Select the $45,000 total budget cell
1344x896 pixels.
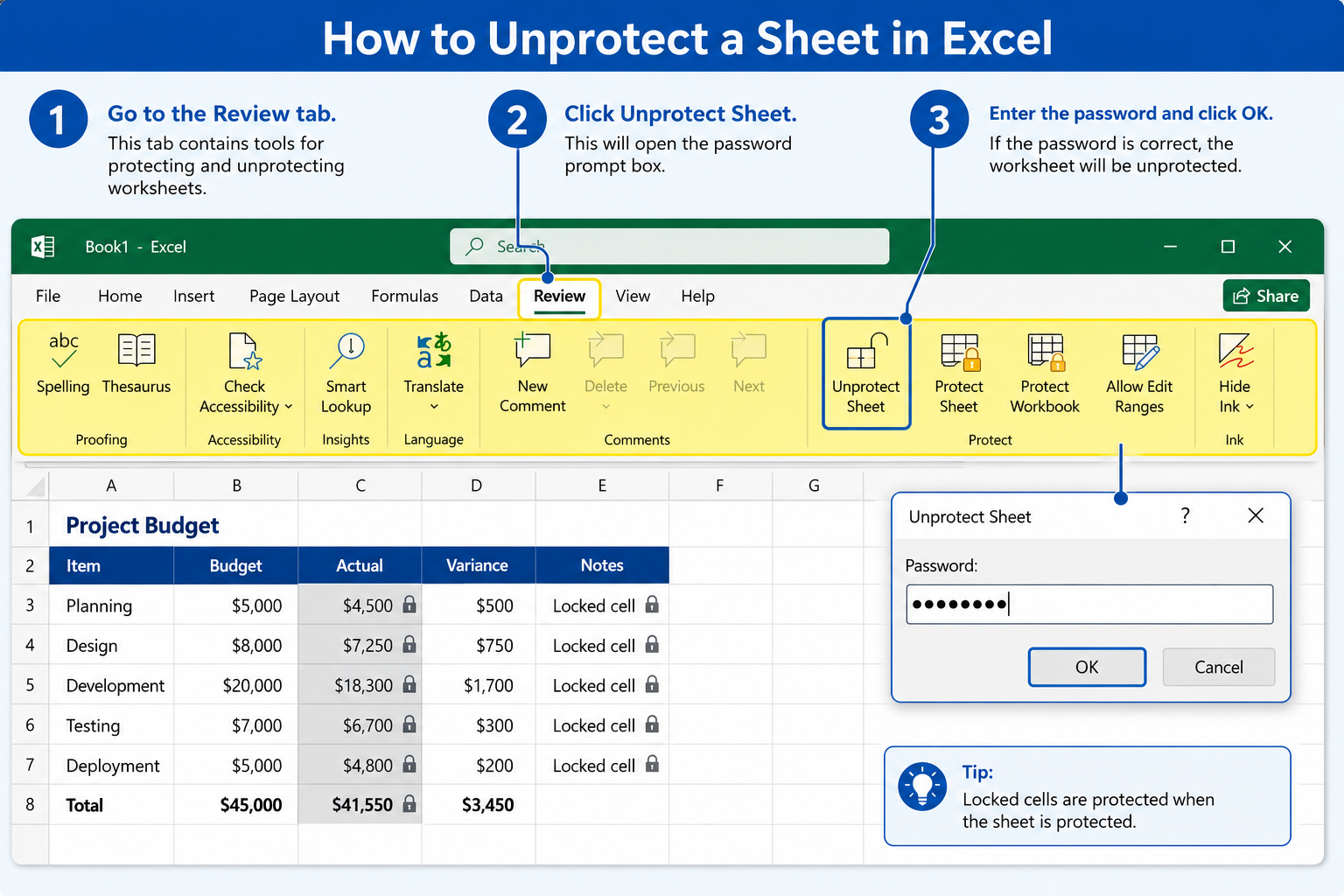236,804
